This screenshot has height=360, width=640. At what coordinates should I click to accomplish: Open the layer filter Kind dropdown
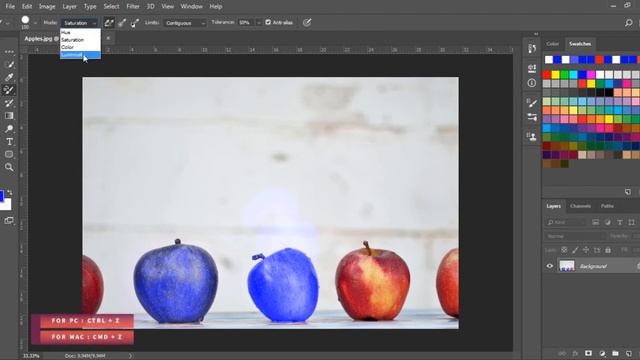(x=566, y=222)
